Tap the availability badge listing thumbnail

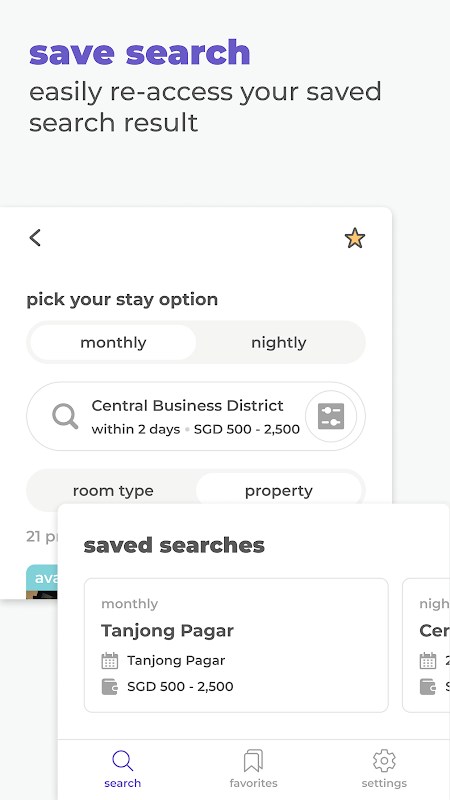point(42,582)
